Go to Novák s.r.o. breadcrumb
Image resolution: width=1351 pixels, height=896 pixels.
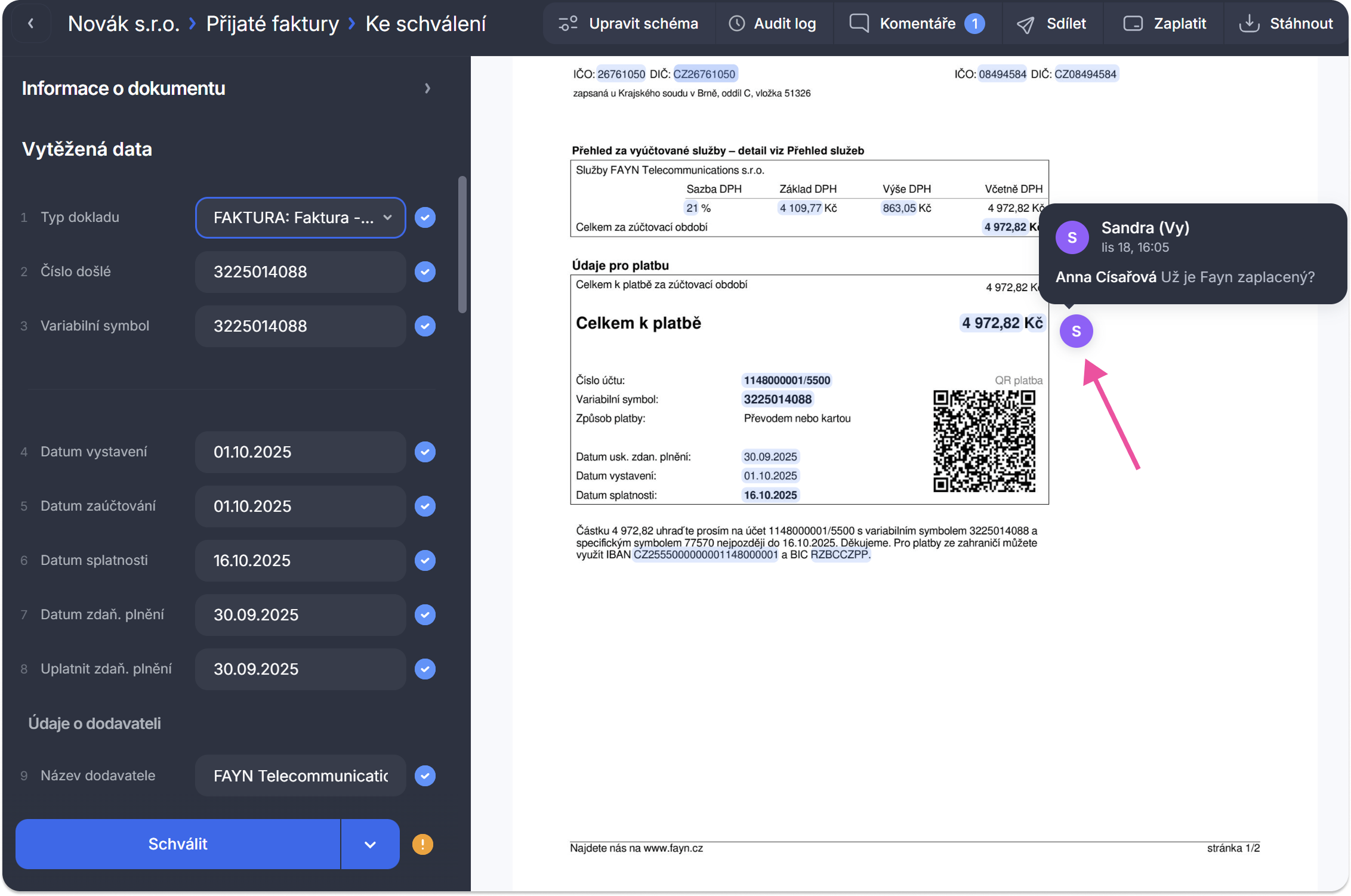124,24
